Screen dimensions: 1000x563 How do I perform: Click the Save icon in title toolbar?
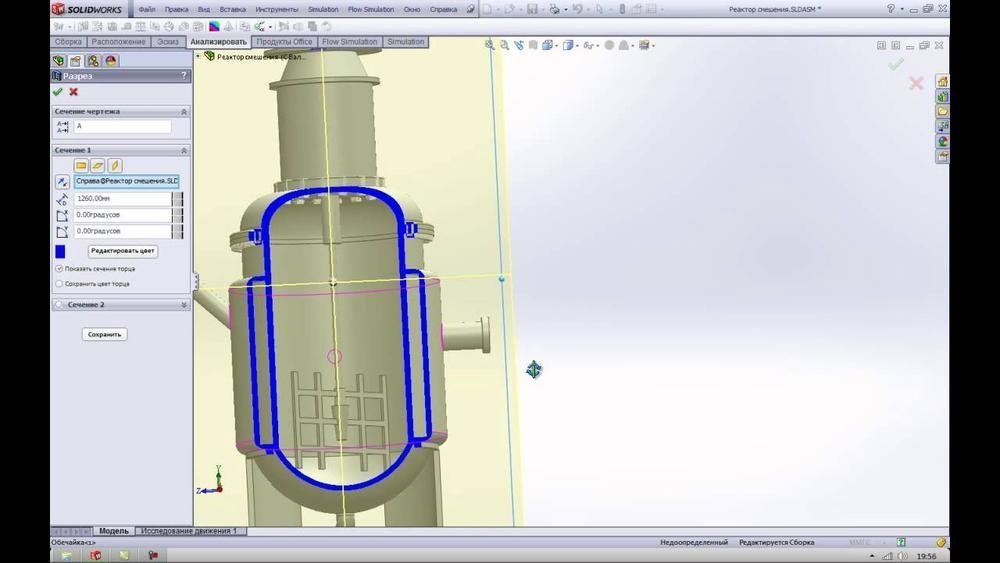tap(531, 10)
